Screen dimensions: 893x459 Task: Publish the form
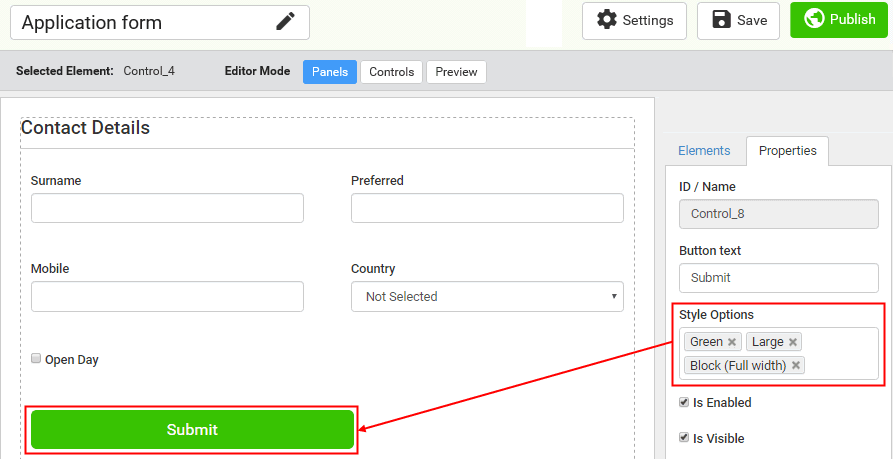pos(839,19)
